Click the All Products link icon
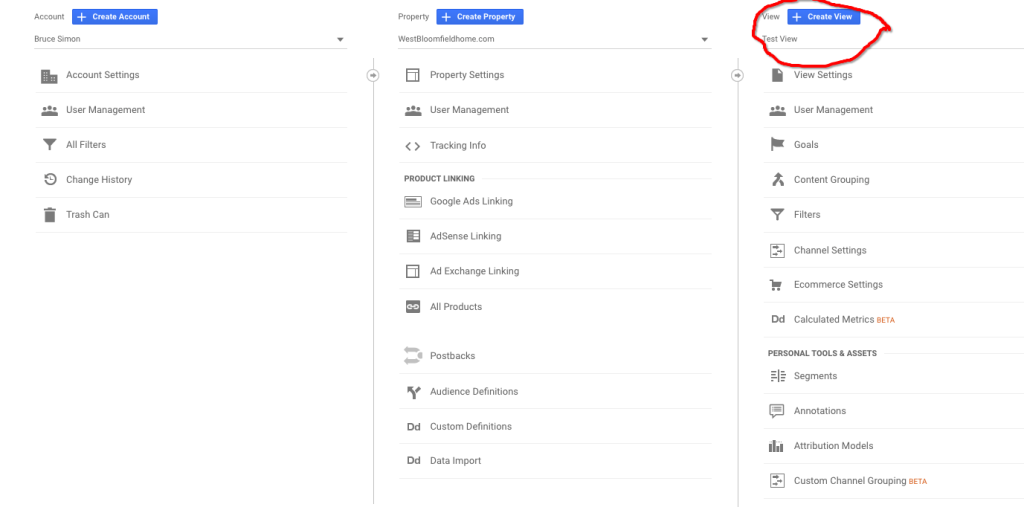 coord(413,306)
